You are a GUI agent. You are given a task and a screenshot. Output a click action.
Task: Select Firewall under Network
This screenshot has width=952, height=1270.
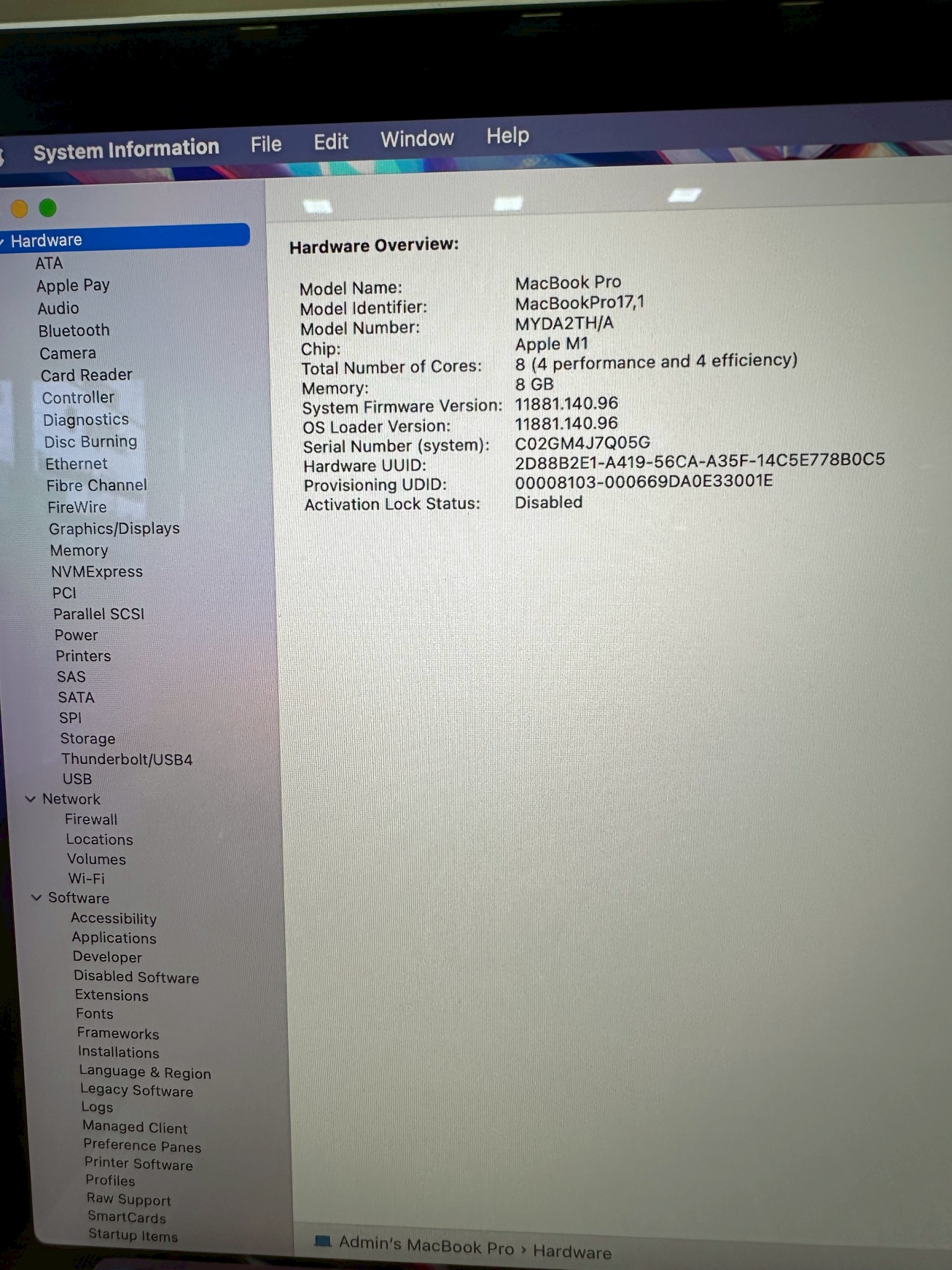click(x=90, y=820)
